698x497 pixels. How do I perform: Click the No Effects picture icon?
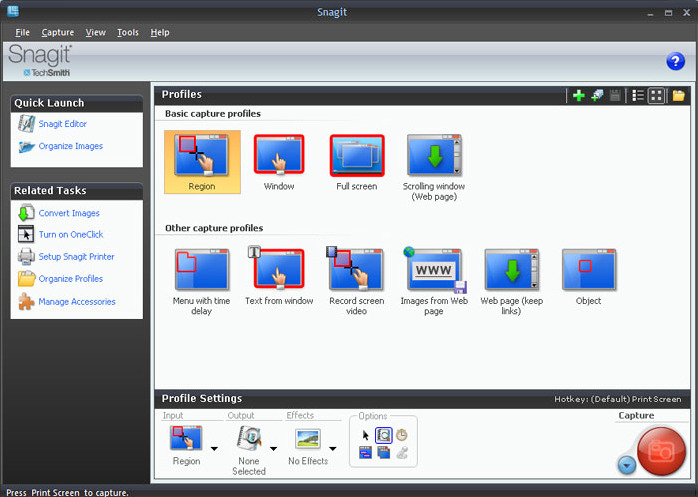(308, 439)
